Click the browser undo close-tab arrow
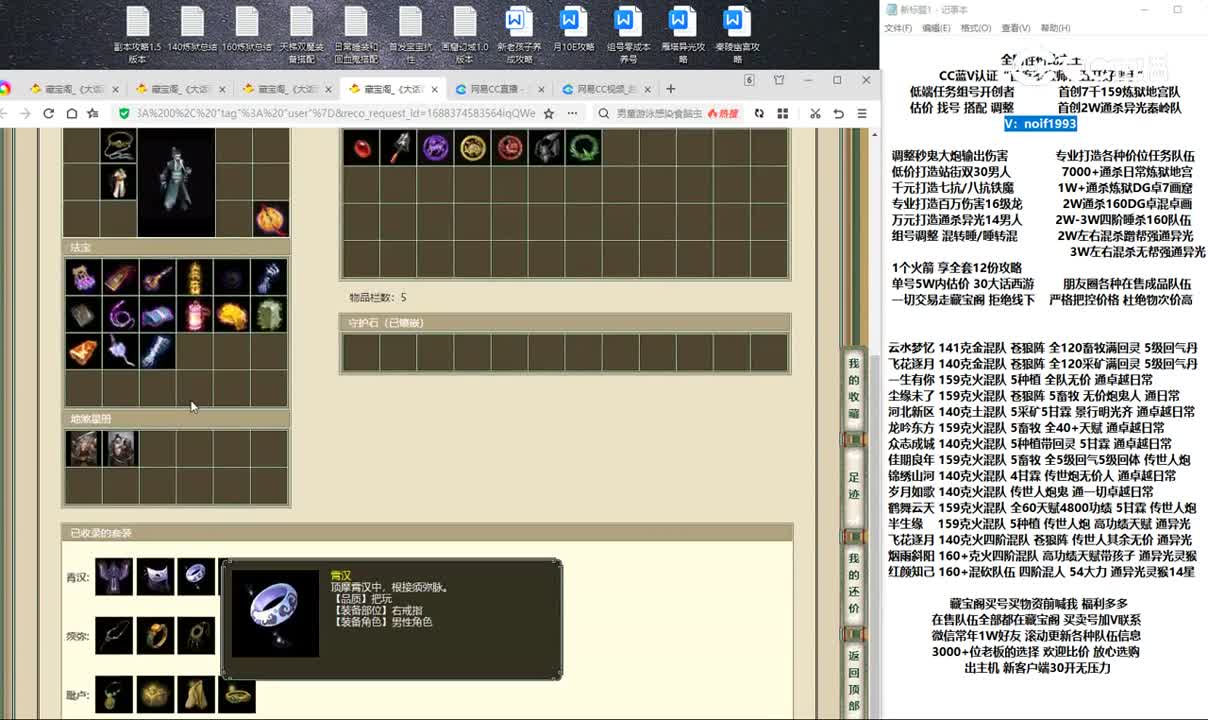The height and width of the screenshot is (720, 1208). click(839, 114)
